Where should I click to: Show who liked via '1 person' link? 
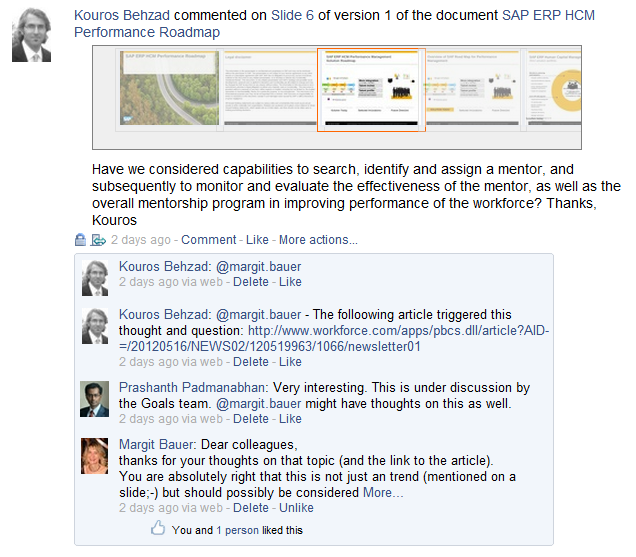coord(237,530)
